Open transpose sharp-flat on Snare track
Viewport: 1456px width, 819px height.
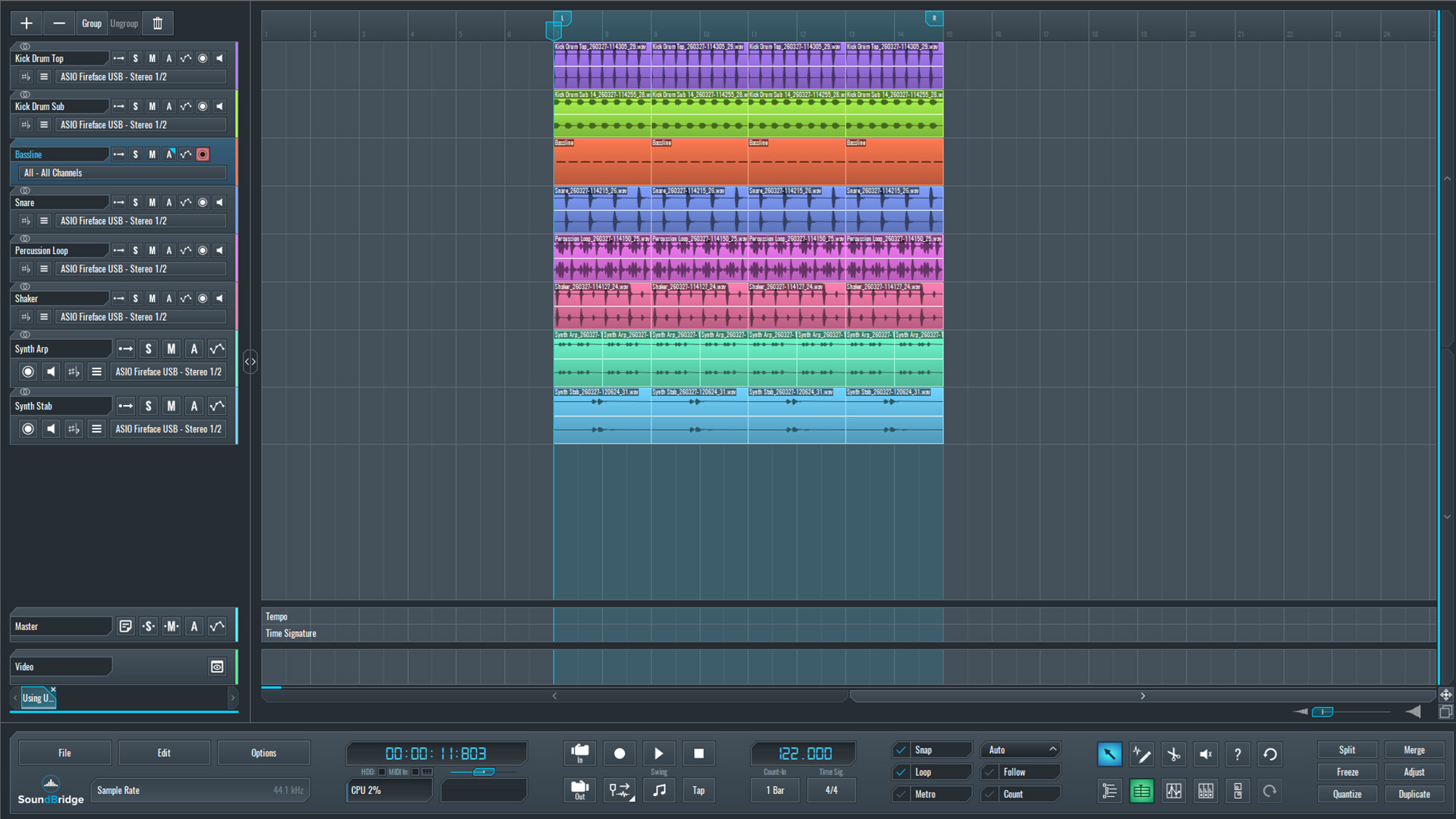point(27,221)
